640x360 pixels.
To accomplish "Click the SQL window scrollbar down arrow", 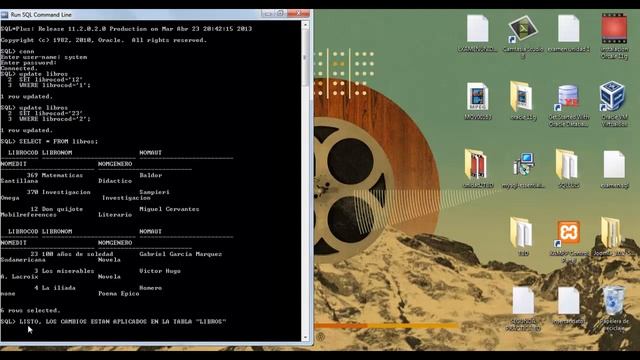I will (x=305, y=338).
